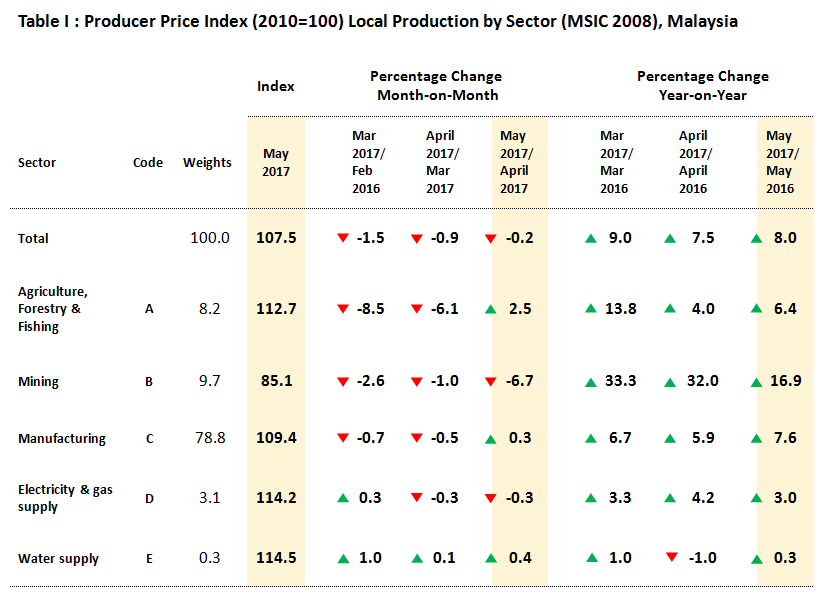This screenshot has height=603, width=827.
Task: Click the red arrow beside Agriculture -8.5
Action: tap(343, 309)
